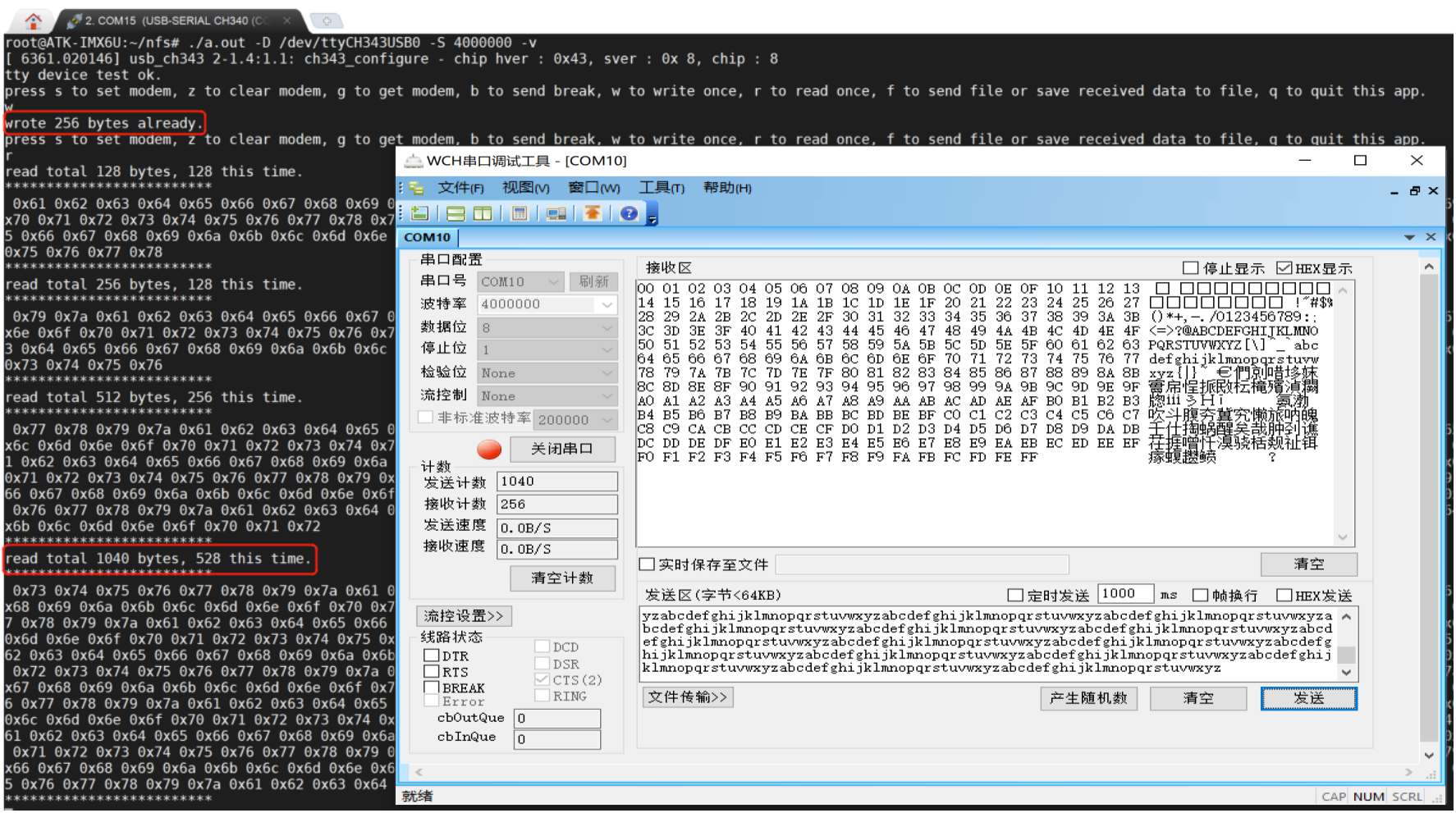
Task: Select the horizontal split view icon
Action: point(456,213)
